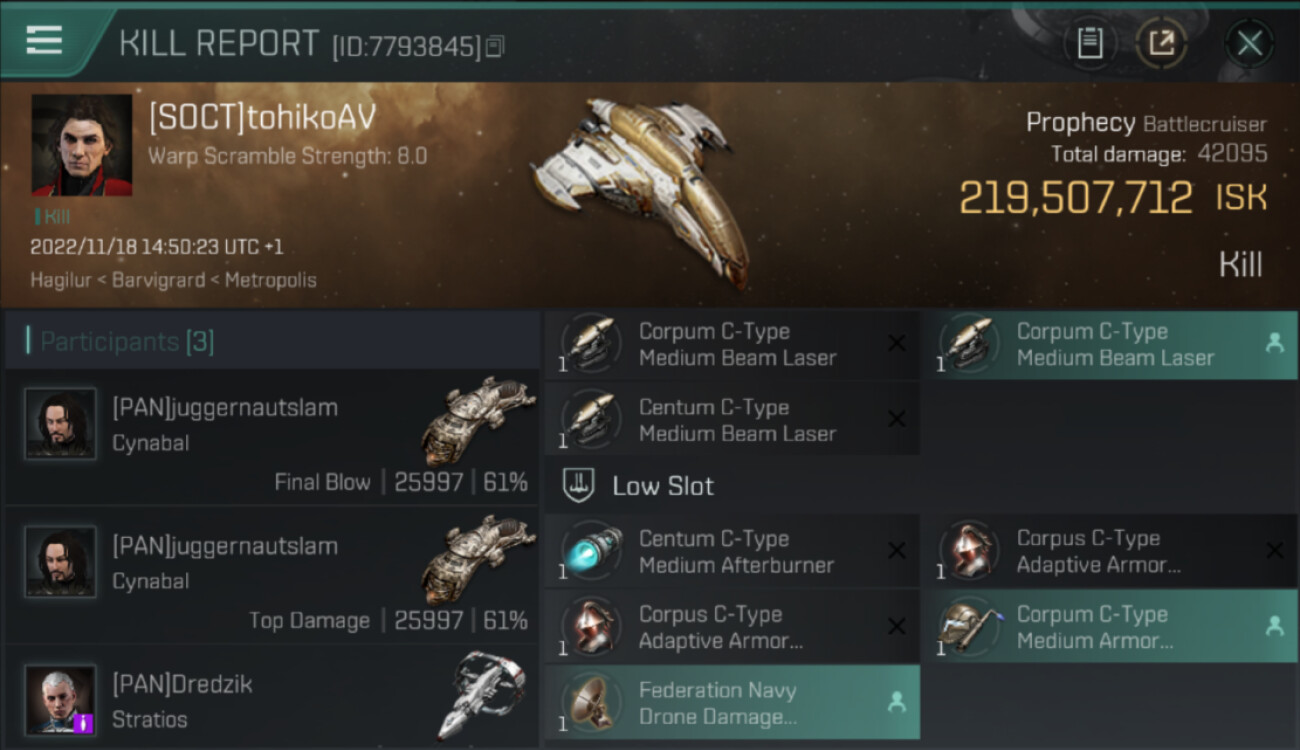
Task: Select Corpum C-Type Medium Armor module
Action: point(1110,627)
